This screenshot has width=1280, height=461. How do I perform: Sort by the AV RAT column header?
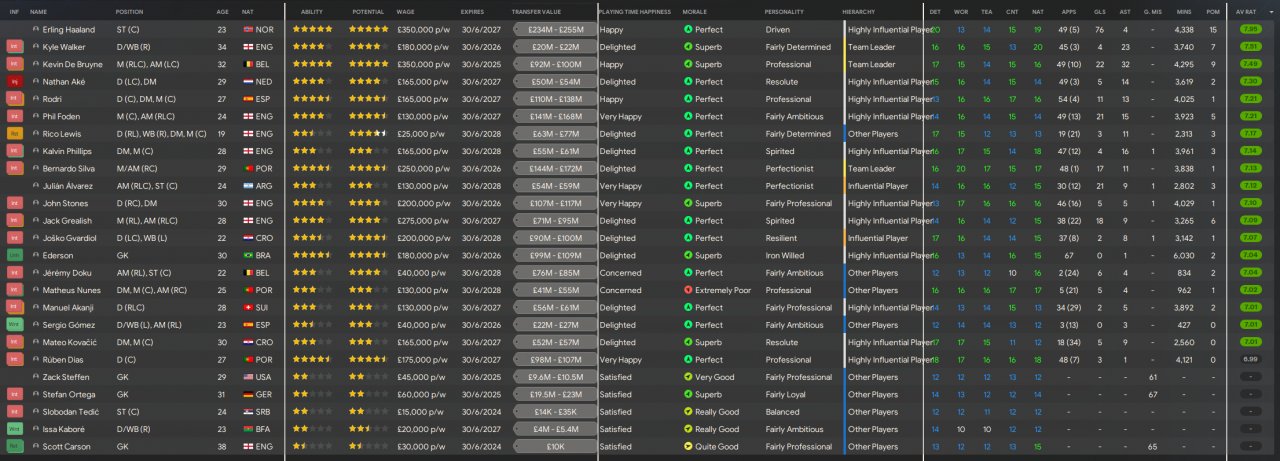1246,11
